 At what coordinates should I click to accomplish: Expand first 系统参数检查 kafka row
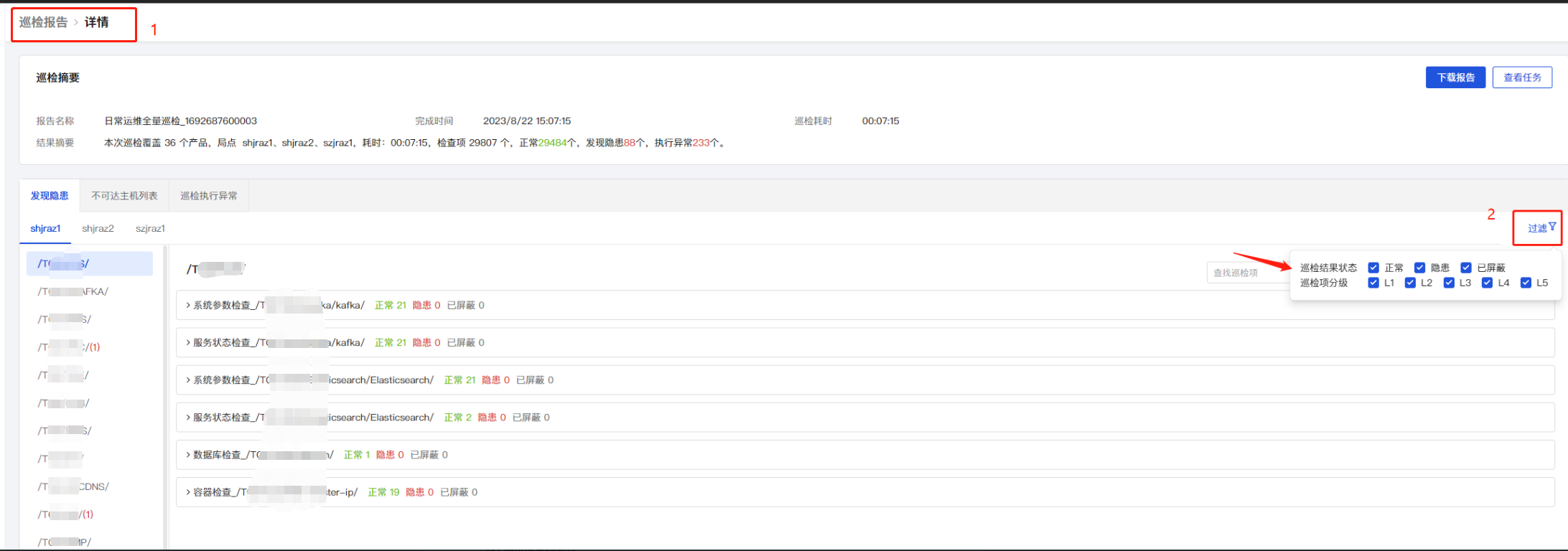[188, 306]
